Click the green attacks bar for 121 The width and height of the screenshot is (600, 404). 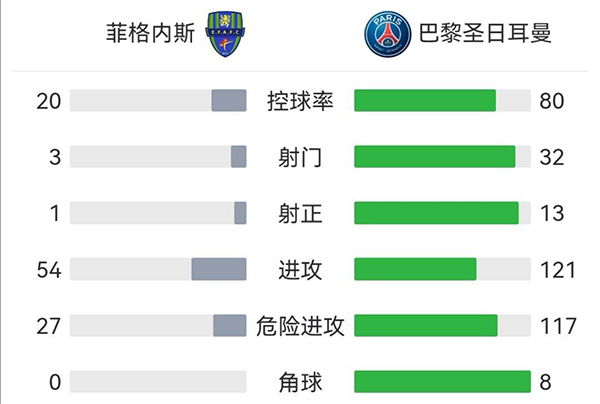[x=415, y=269]
